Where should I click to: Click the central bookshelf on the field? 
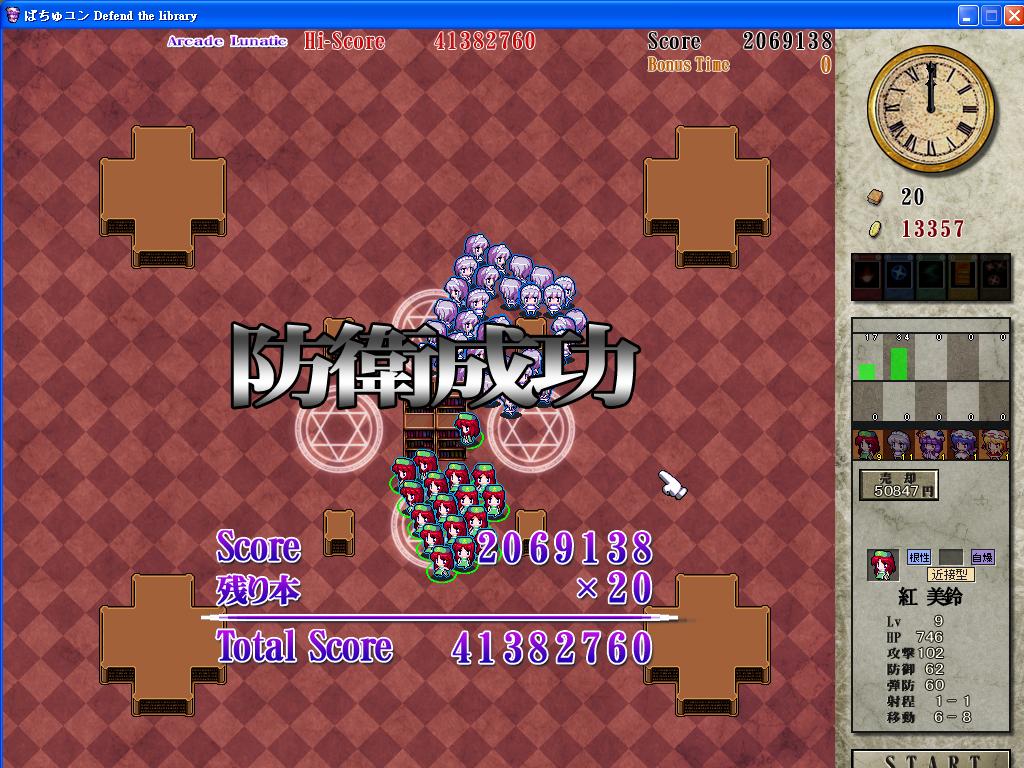point(434,428)
